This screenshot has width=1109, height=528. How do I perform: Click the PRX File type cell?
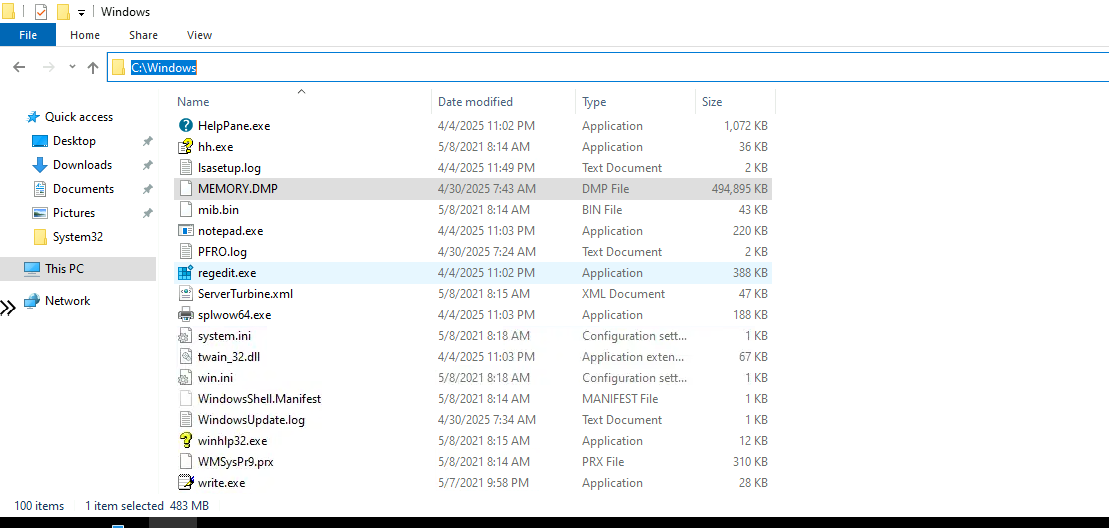coord(603,462)
